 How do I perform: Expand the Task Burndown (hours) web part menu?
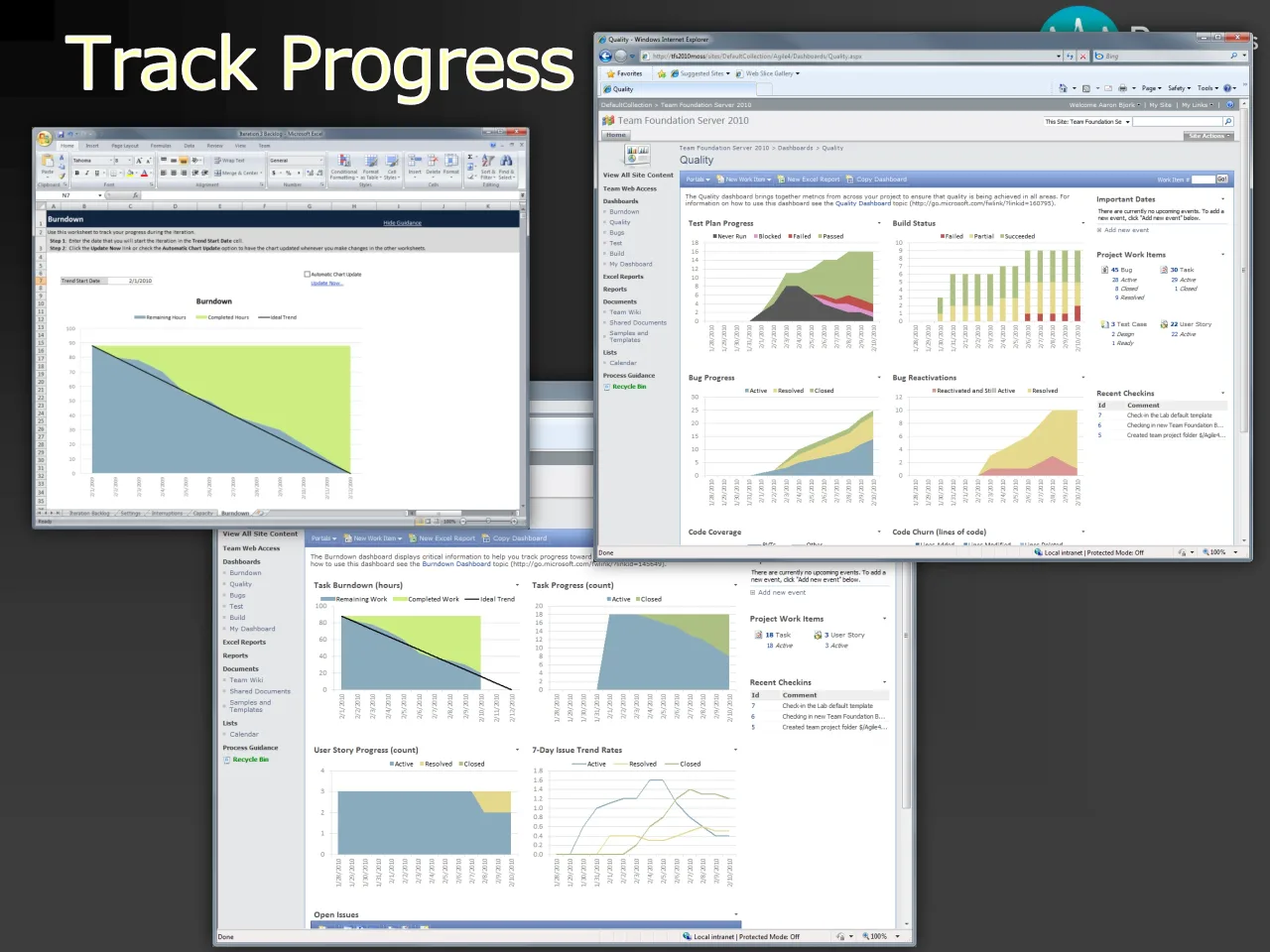(x=517, y=585)
